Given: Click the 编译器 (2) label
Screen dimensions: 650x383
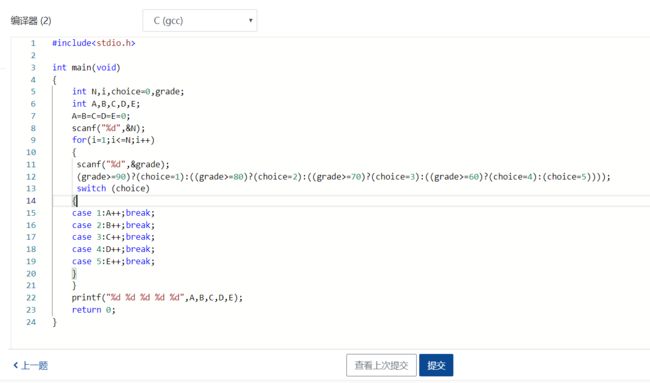Looking at the screenshot, I should click(x=31, y=21).
